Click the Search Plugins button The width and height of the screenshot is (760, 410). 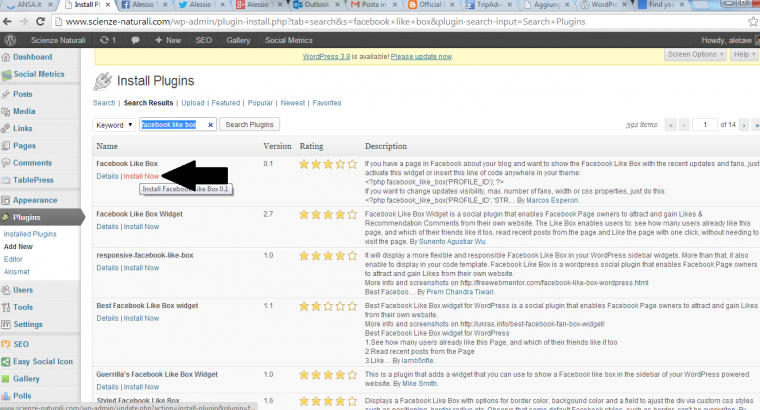(x=249, y=125)
